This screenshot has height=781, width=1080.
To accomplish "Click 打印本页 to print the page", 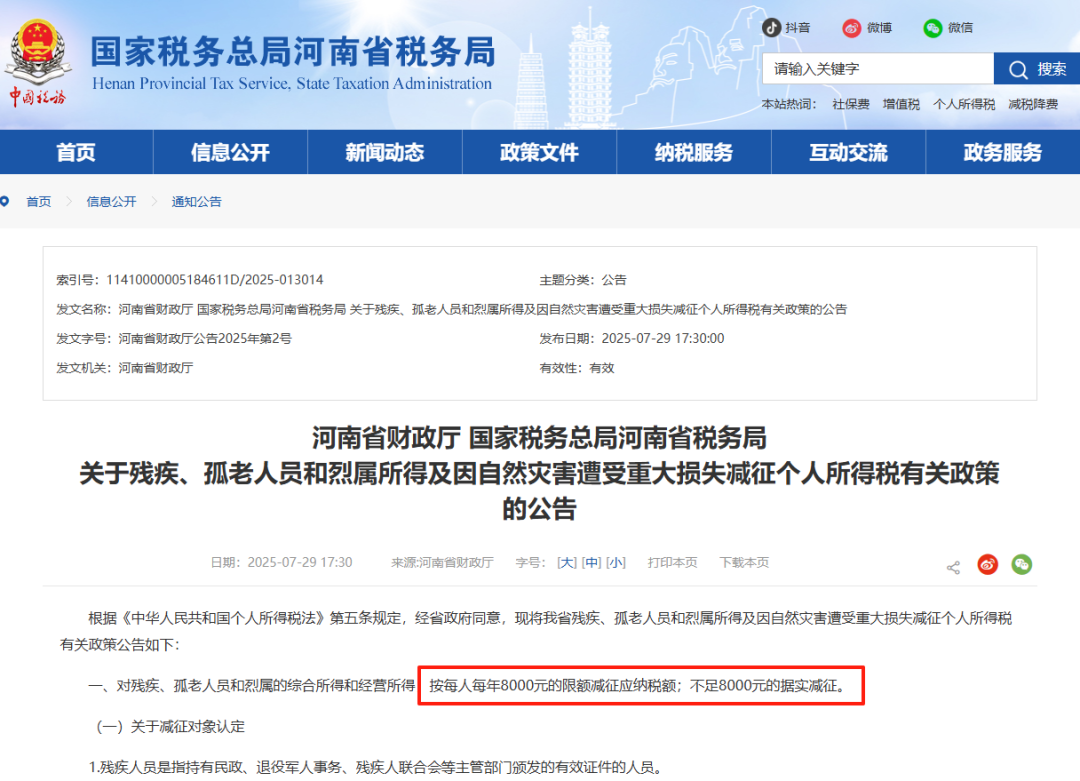I will click(673, 562).
